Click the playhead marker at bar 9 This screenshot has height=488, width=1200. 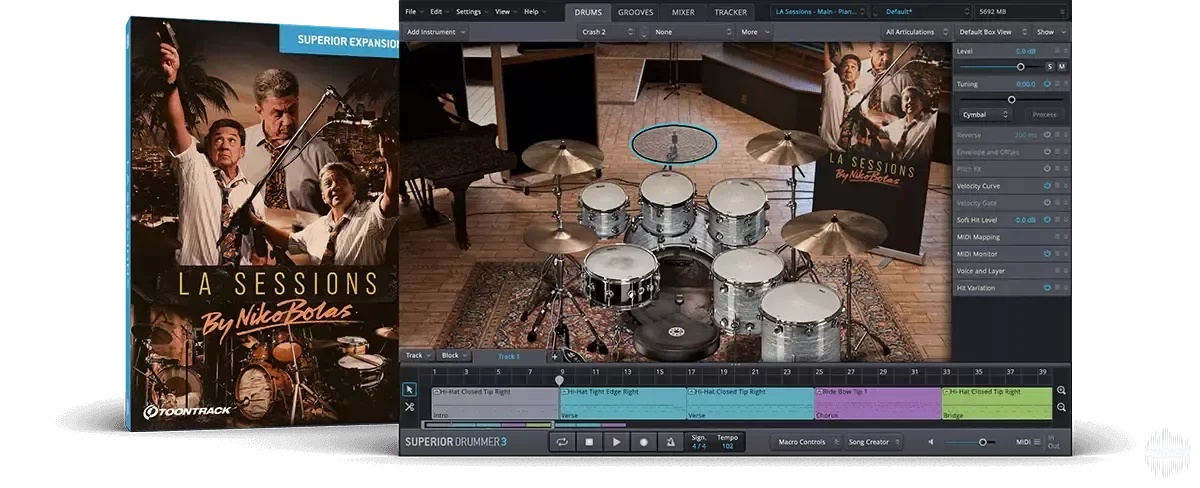coord(559,380)
